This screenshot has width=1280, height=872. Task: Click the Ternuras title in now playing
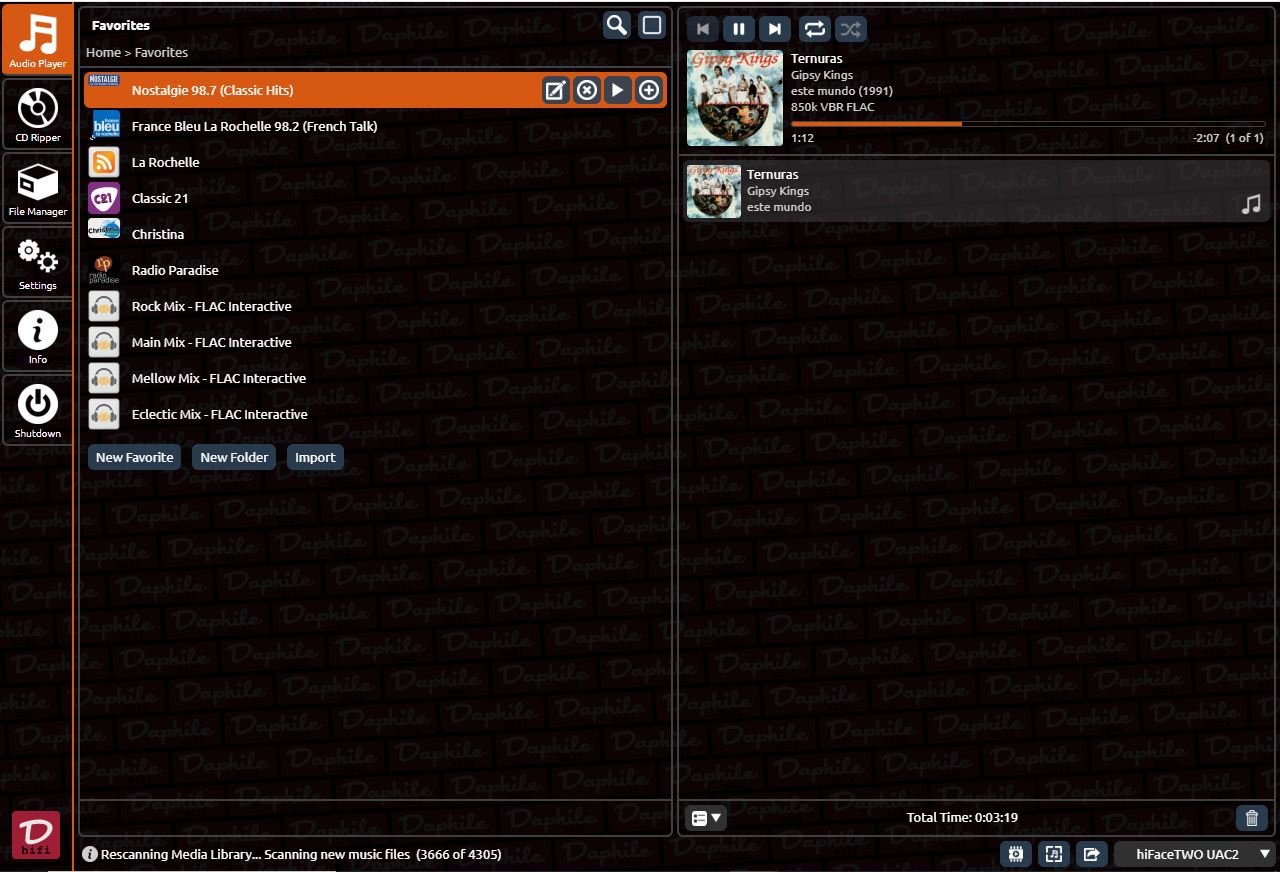(817, 59)
